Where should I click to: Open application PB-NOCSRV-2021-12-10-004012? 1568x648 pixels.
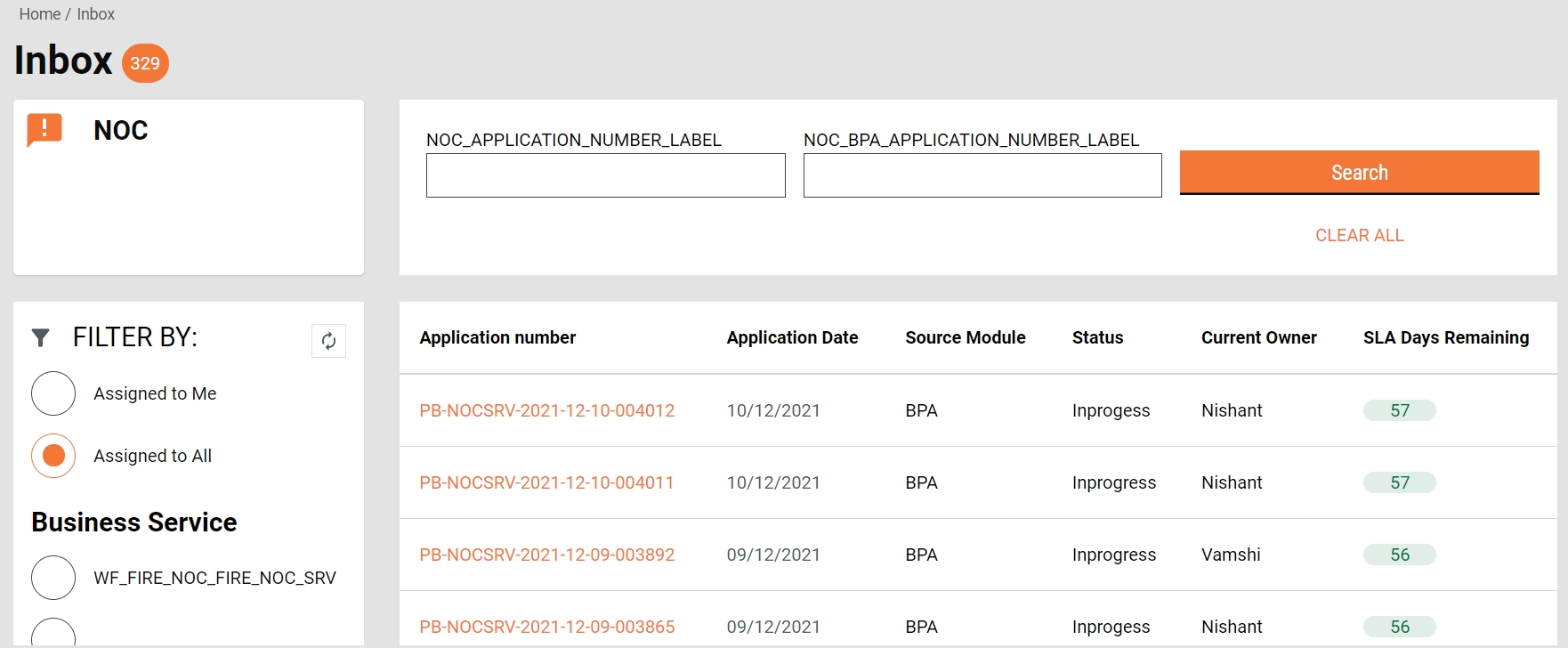click(546, 410)
